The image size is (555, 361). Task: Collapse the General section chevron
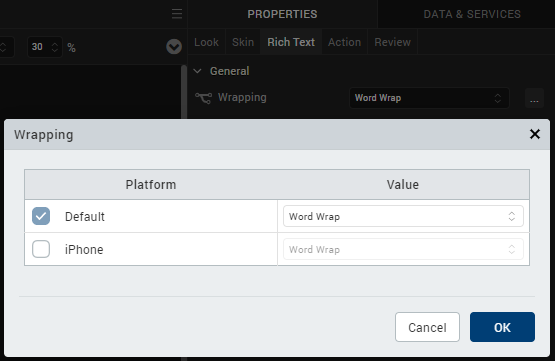[x=198, y=71]
